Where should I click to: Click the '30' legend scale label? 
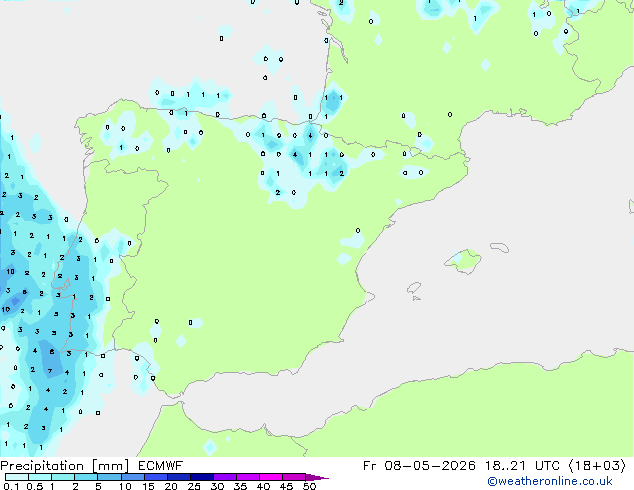coord(217,486)
